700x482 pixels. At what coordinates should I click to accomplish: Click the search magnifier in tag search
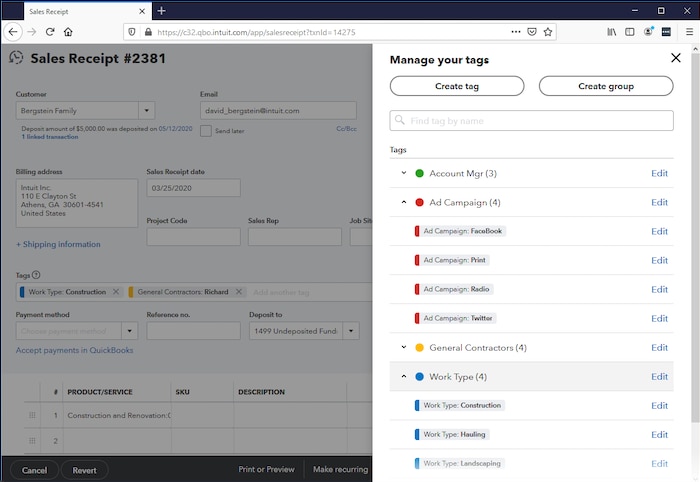pyautogui.click(x=400, y=120)
